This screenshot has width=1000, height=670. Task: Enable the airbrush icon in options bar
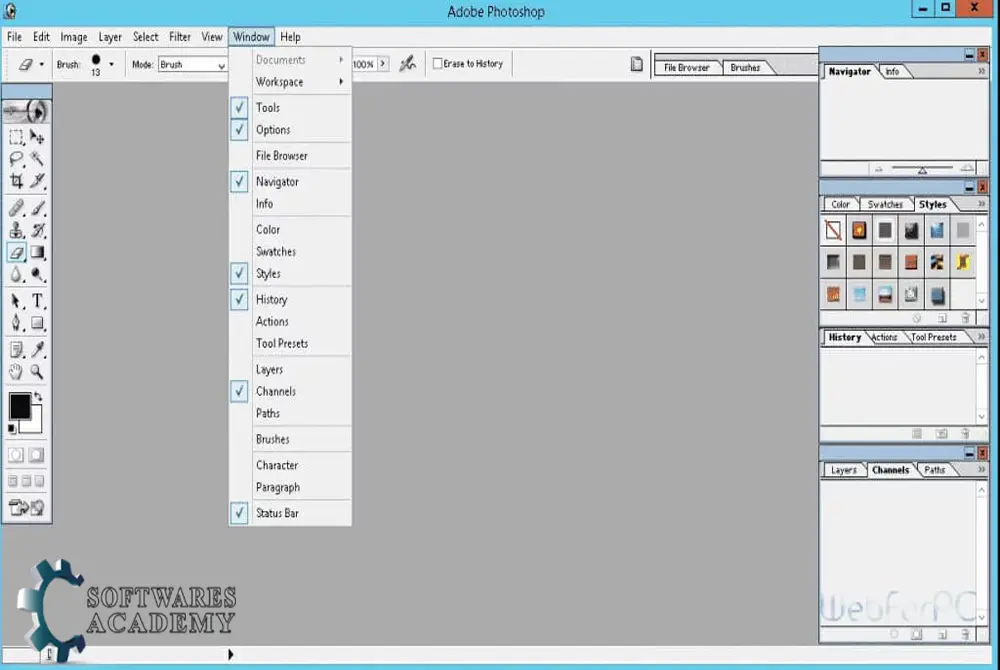[408, 64]
